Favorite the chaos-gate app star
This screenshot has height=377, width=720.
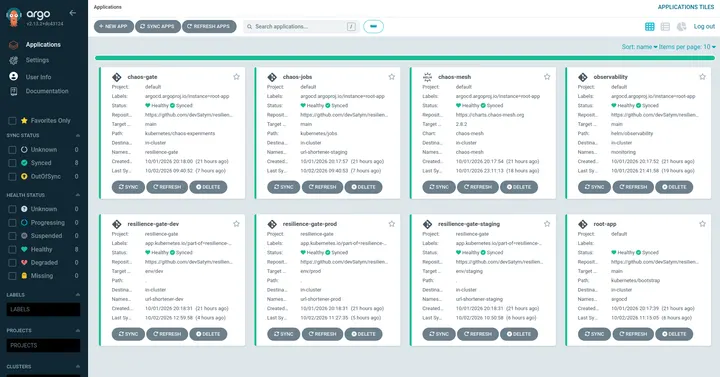(x=236, y=77)
